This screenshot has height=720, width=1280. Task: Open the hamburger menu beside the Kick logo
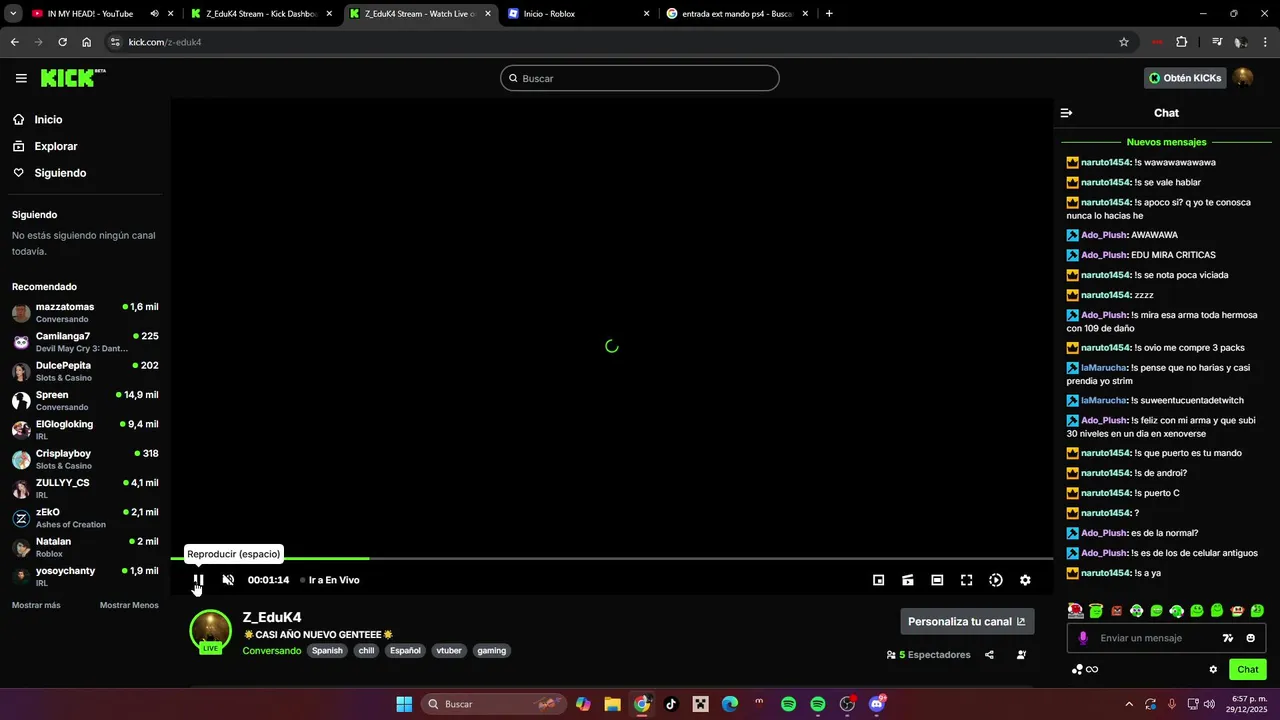click(x=21, y=78)
